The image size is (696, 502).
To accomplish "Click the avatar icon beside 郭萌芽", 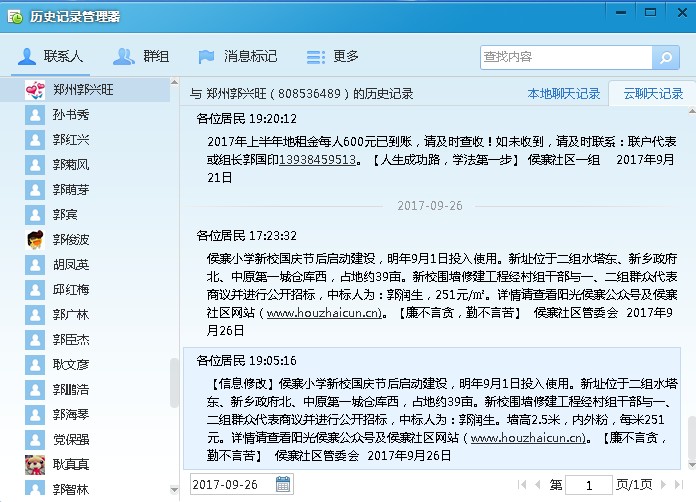I will (x=35, y=190).
